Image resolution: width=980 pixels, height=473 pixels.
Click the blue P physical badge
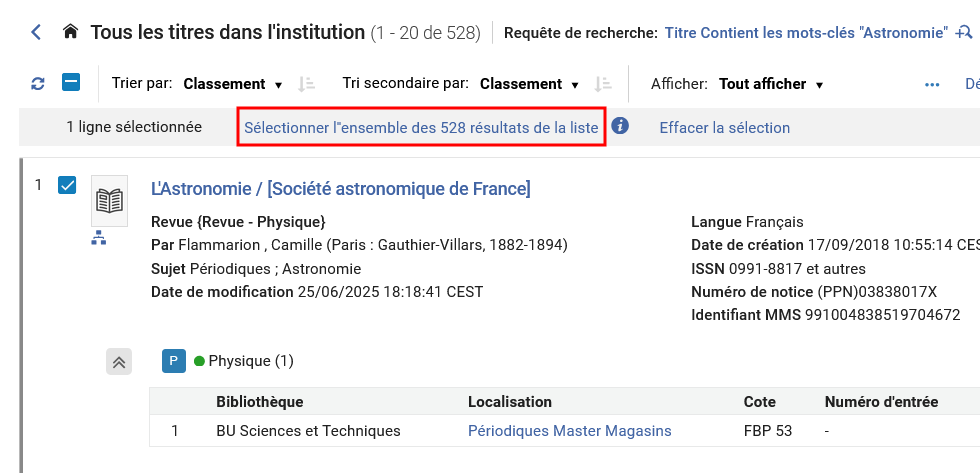click(174, 361)
